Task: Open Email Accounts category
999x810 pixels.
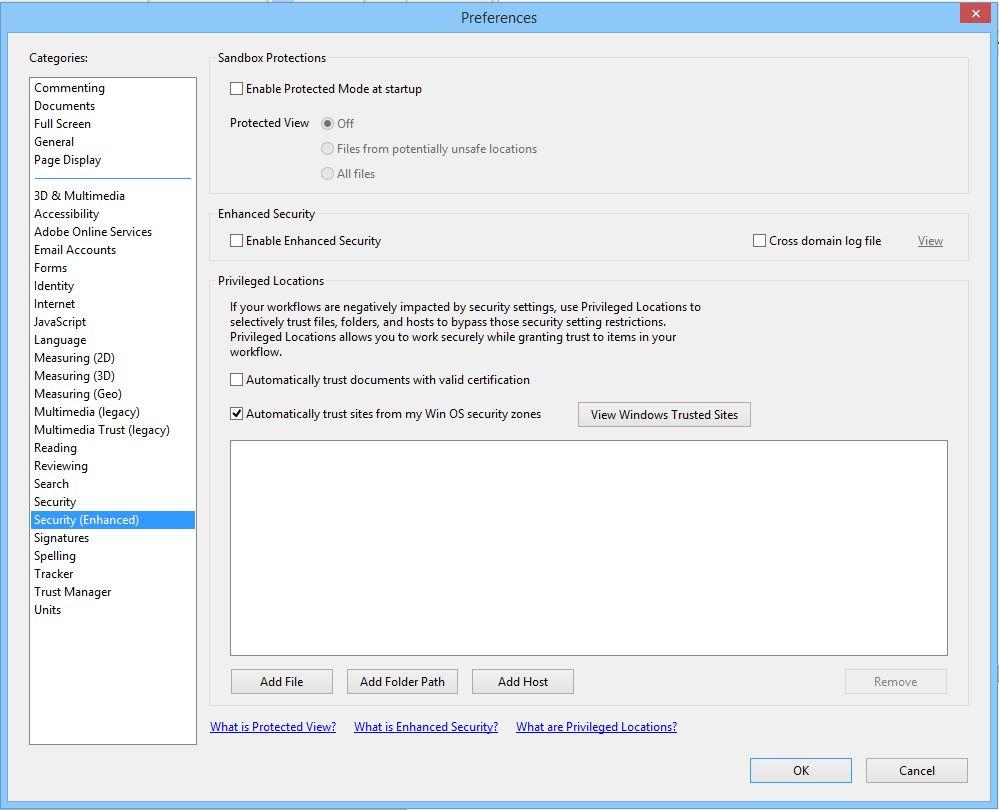Action: pyautogui.click(x=113, y=250)
